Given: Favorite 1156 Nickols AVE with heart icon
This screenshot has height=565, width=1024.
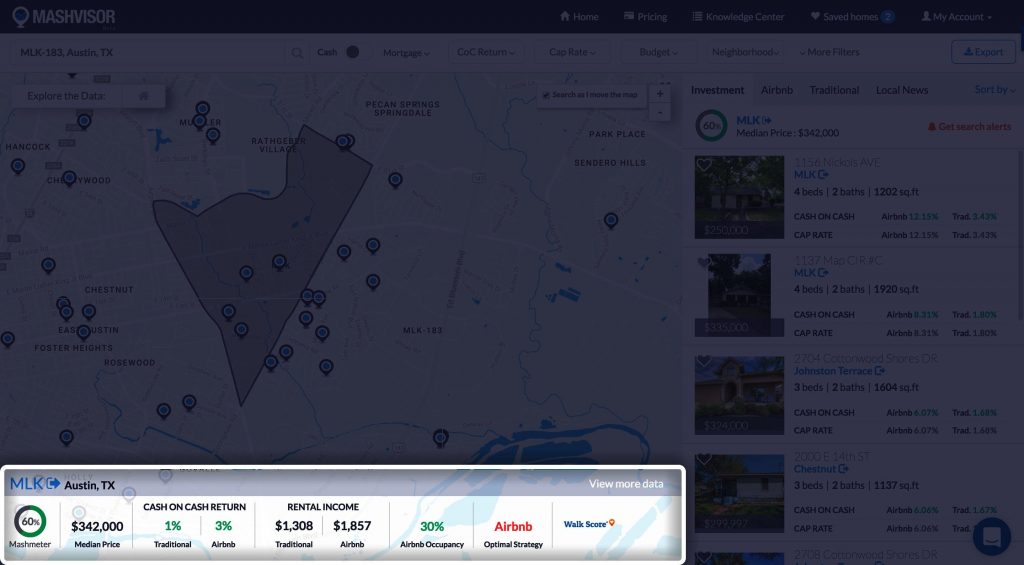Looking at the screenshot, I should [704, 165].
